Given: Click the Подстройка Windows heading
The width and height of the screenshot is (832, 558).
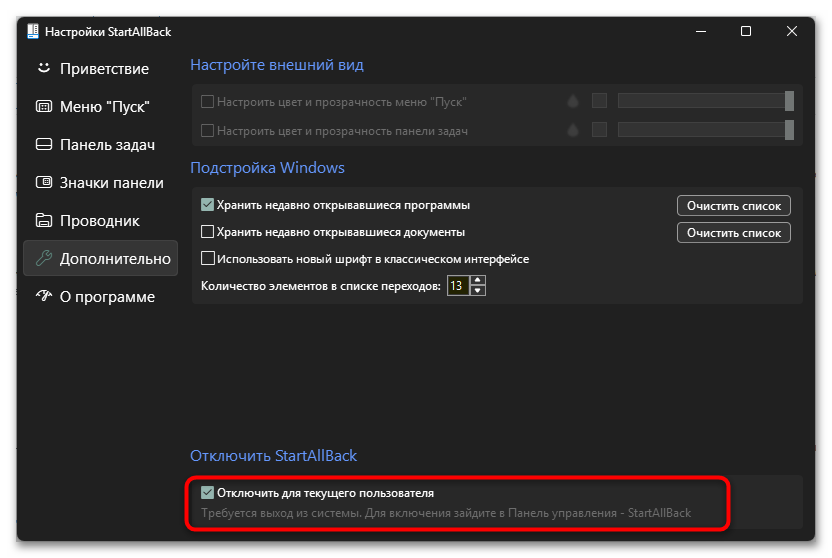Looking at the screenshot, I should (267, 168).
